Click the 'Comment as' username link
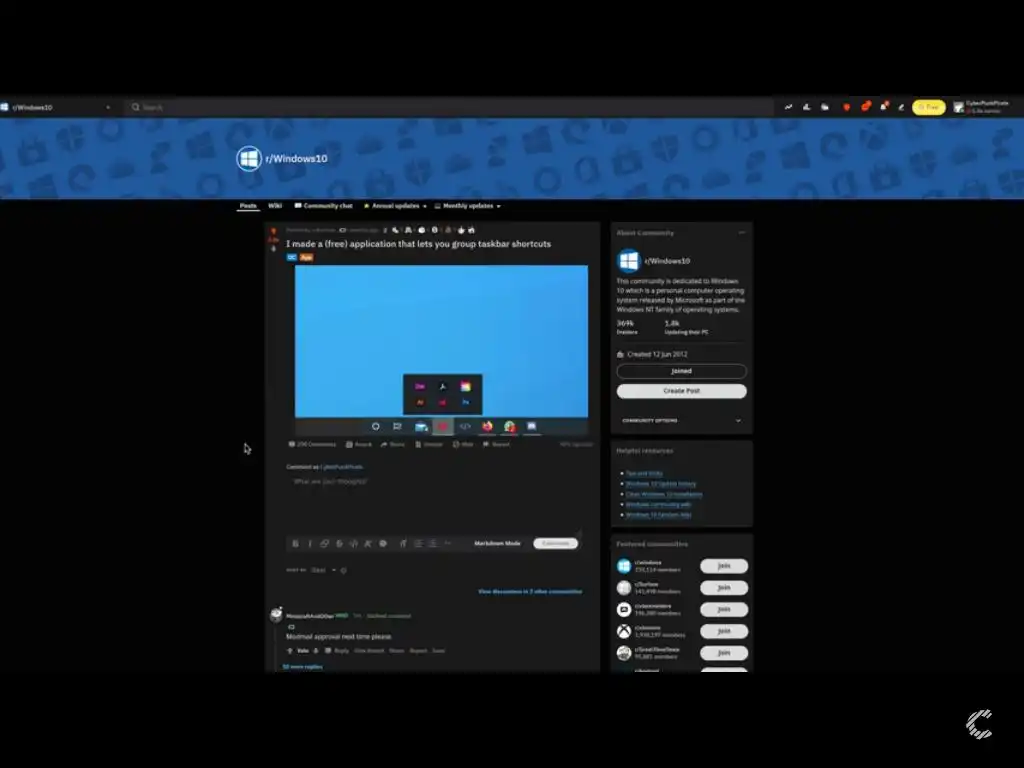The width and height of the screenshot is (1024, 768). click(x=342, y=467)
